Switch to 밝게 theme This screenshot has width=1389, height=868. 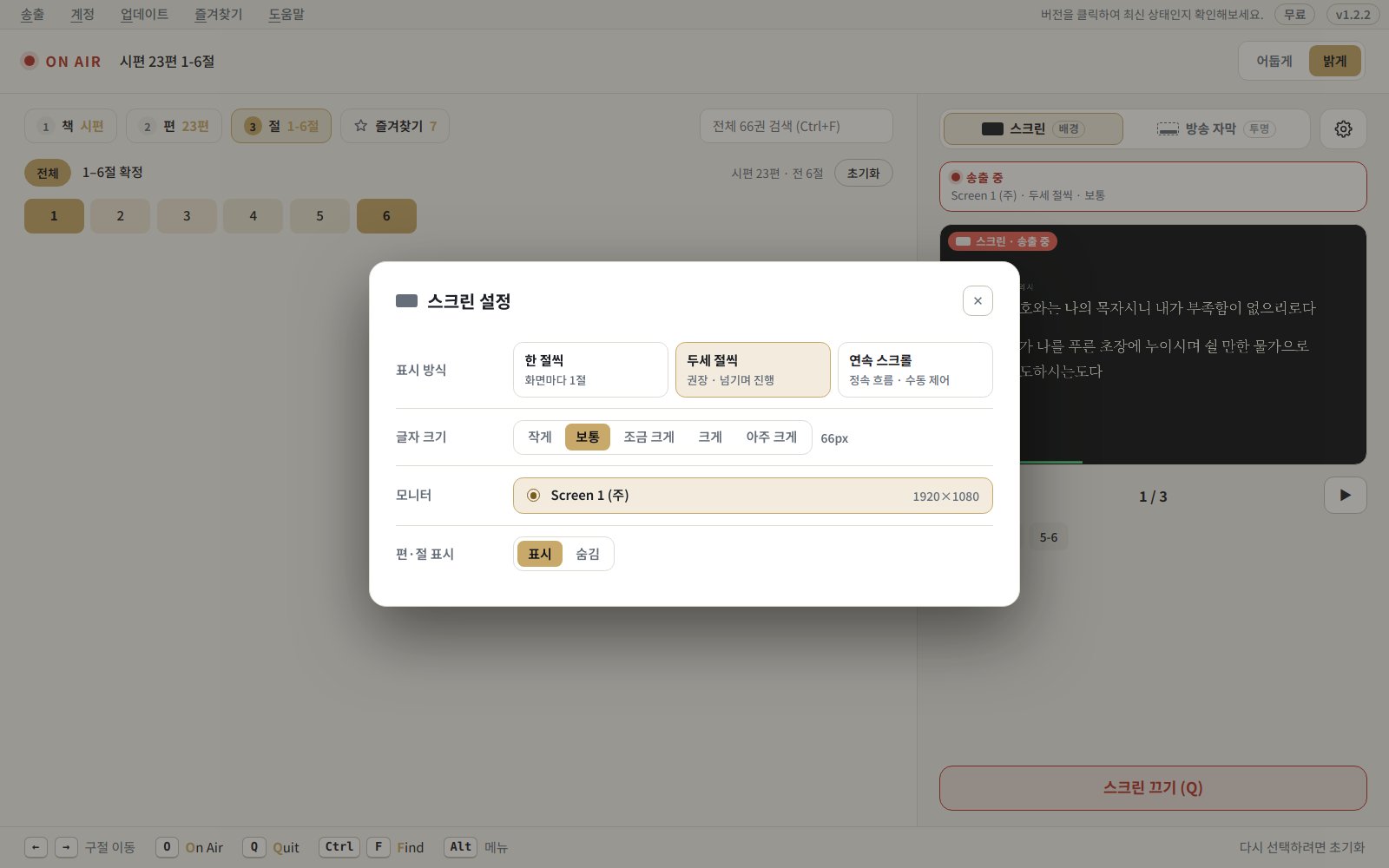coord(1335,61)
